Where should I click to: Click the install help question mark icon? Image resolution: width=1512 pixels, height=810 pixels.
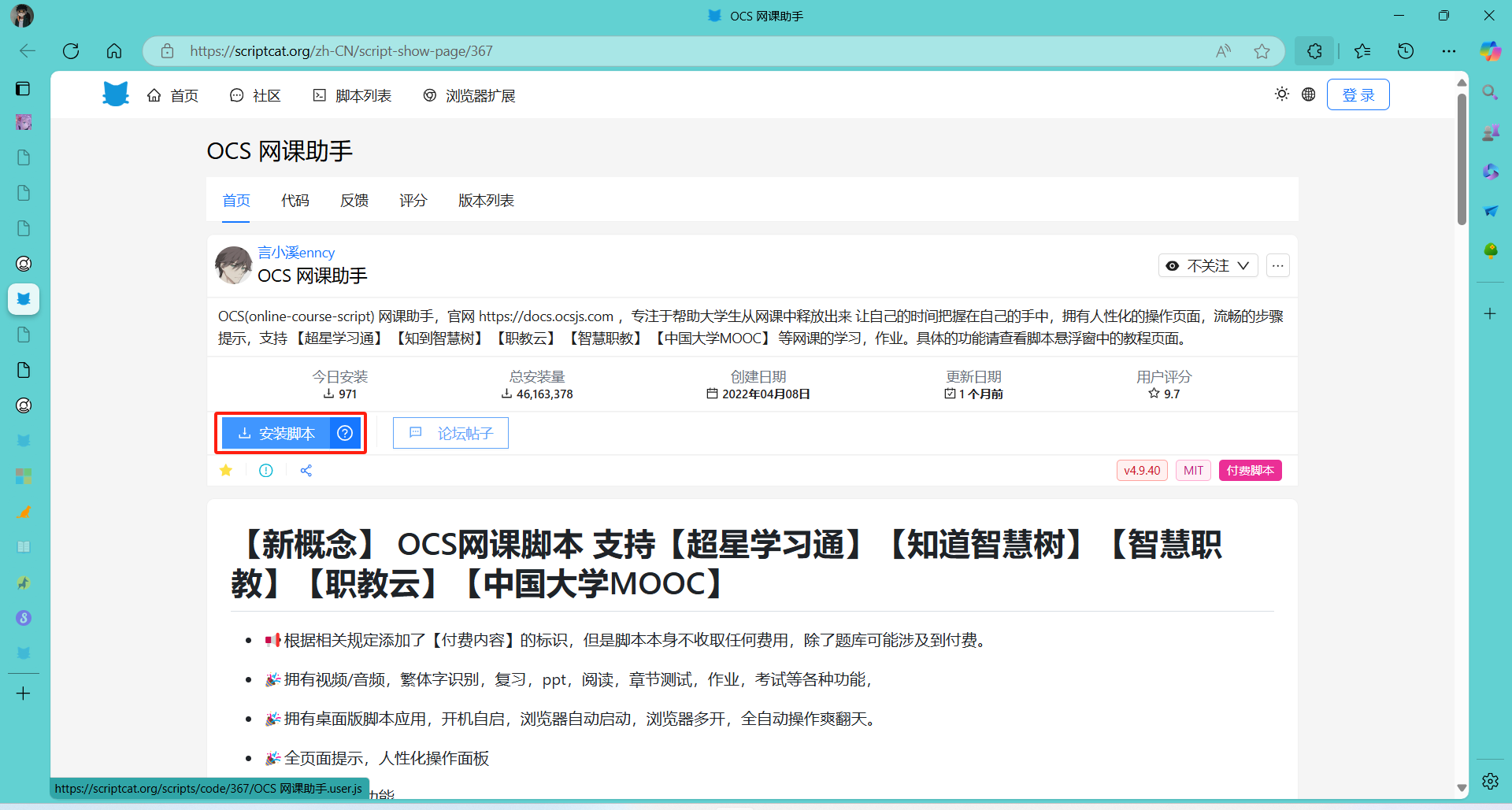(345, 433)
